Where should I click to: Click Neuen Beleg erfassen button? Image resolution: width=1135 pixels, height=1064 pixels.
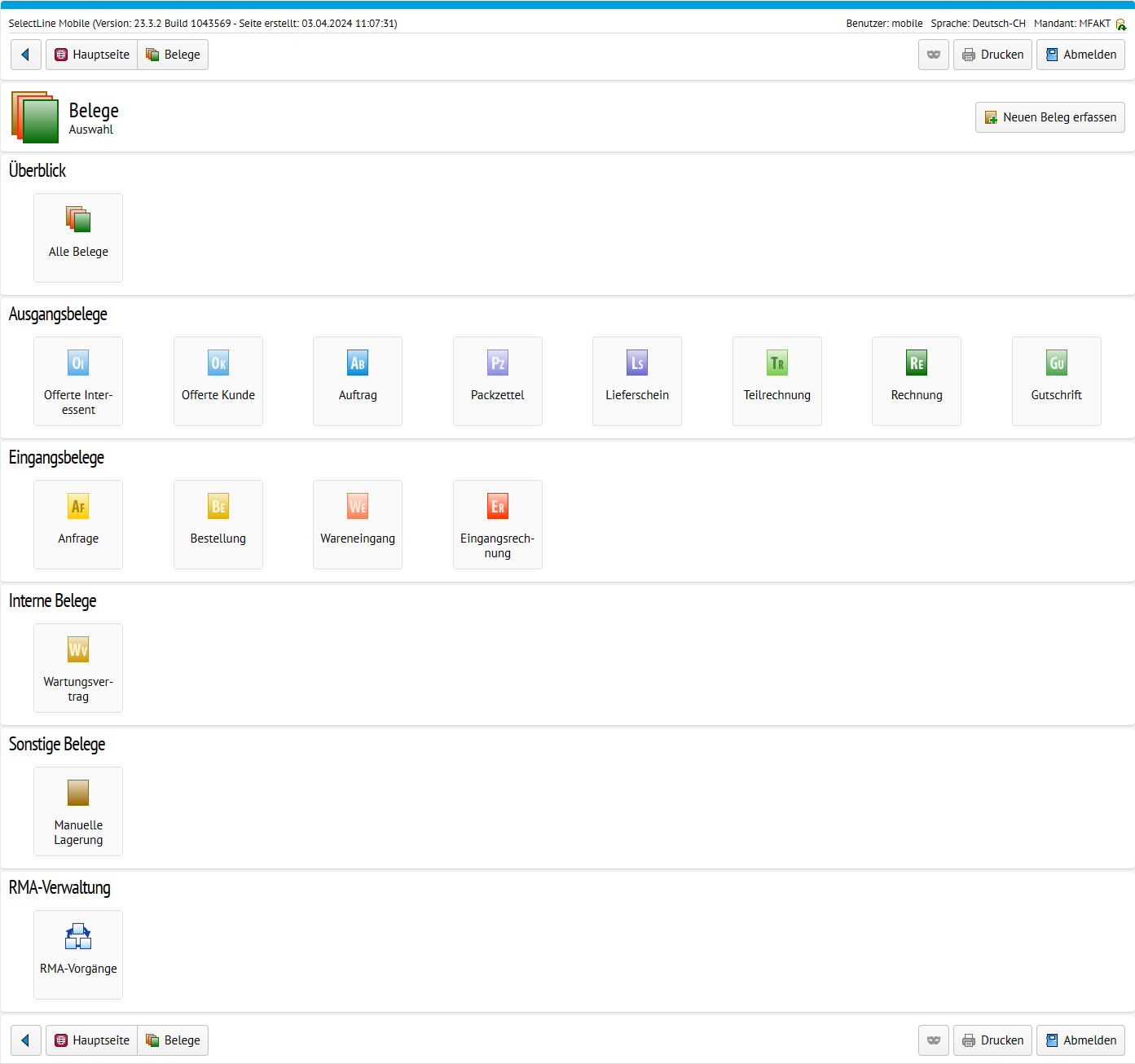1050,117
